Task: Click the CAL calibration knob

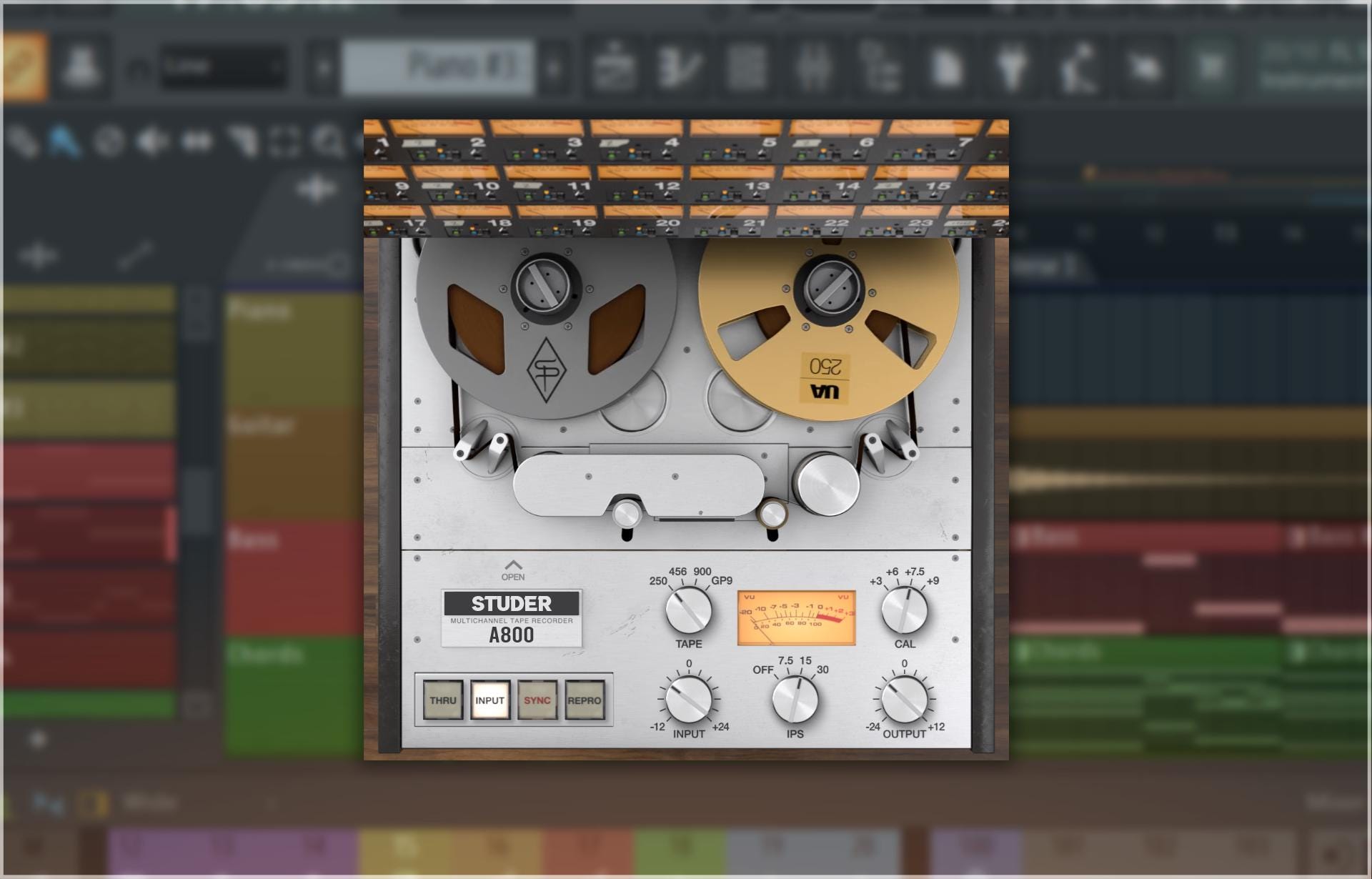Action: [x=905, y=610]
